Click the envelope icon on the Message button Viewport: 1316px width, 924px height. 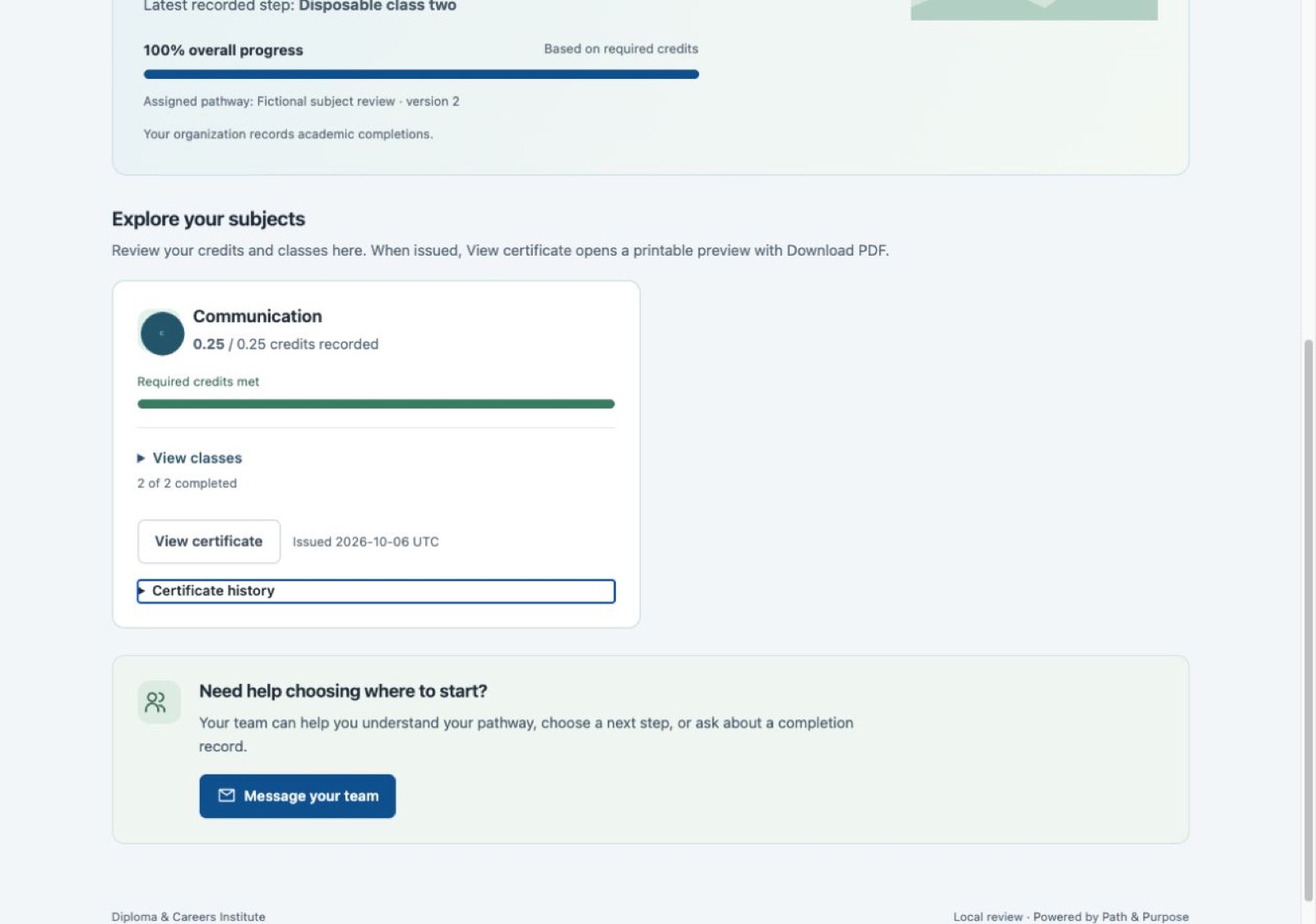click(x=226, y=796)
